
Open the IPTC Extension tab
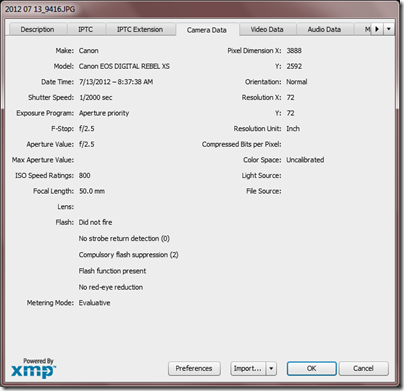tap(140, 29)
